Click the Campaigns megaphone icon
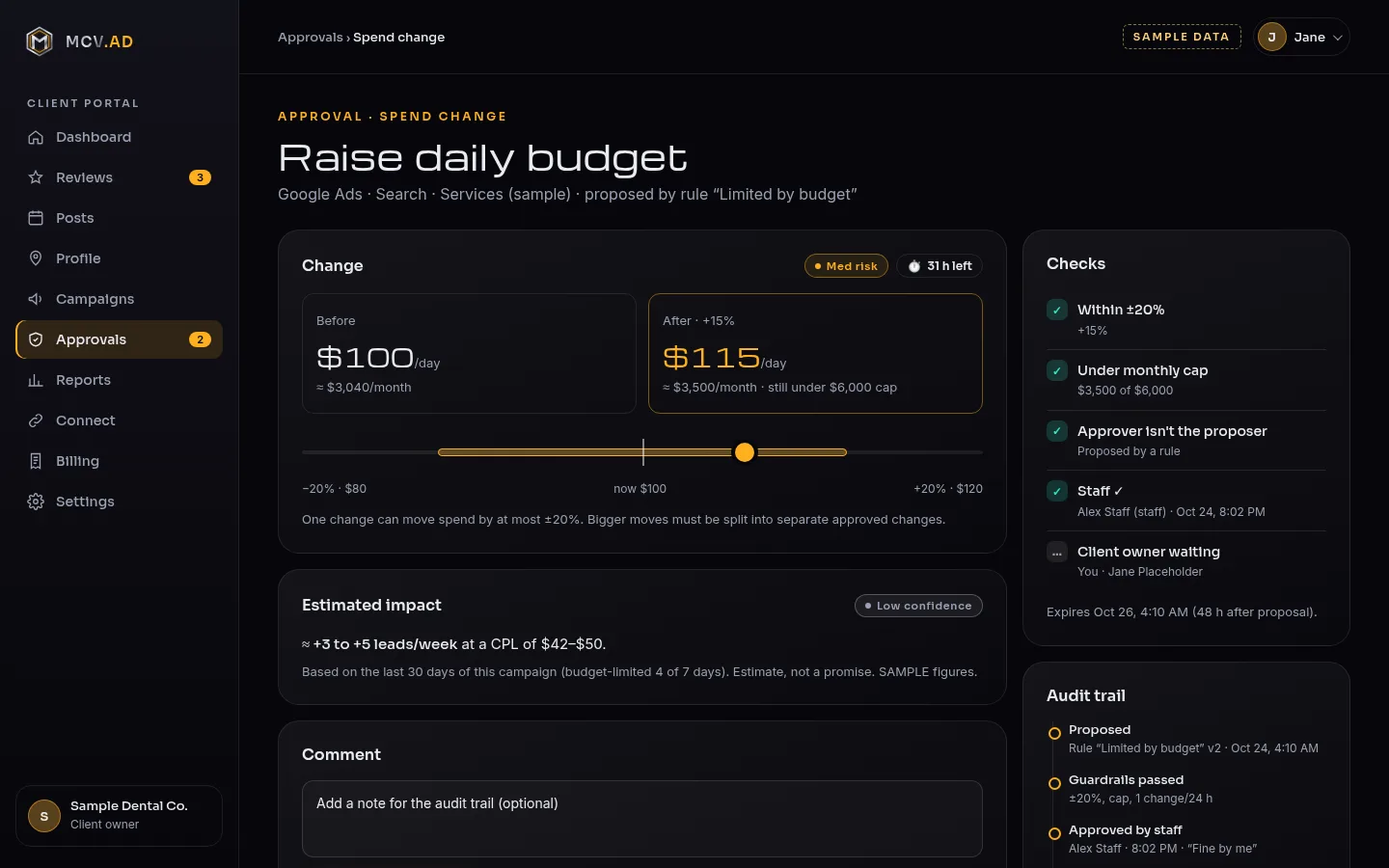 (x=36, y=299)
